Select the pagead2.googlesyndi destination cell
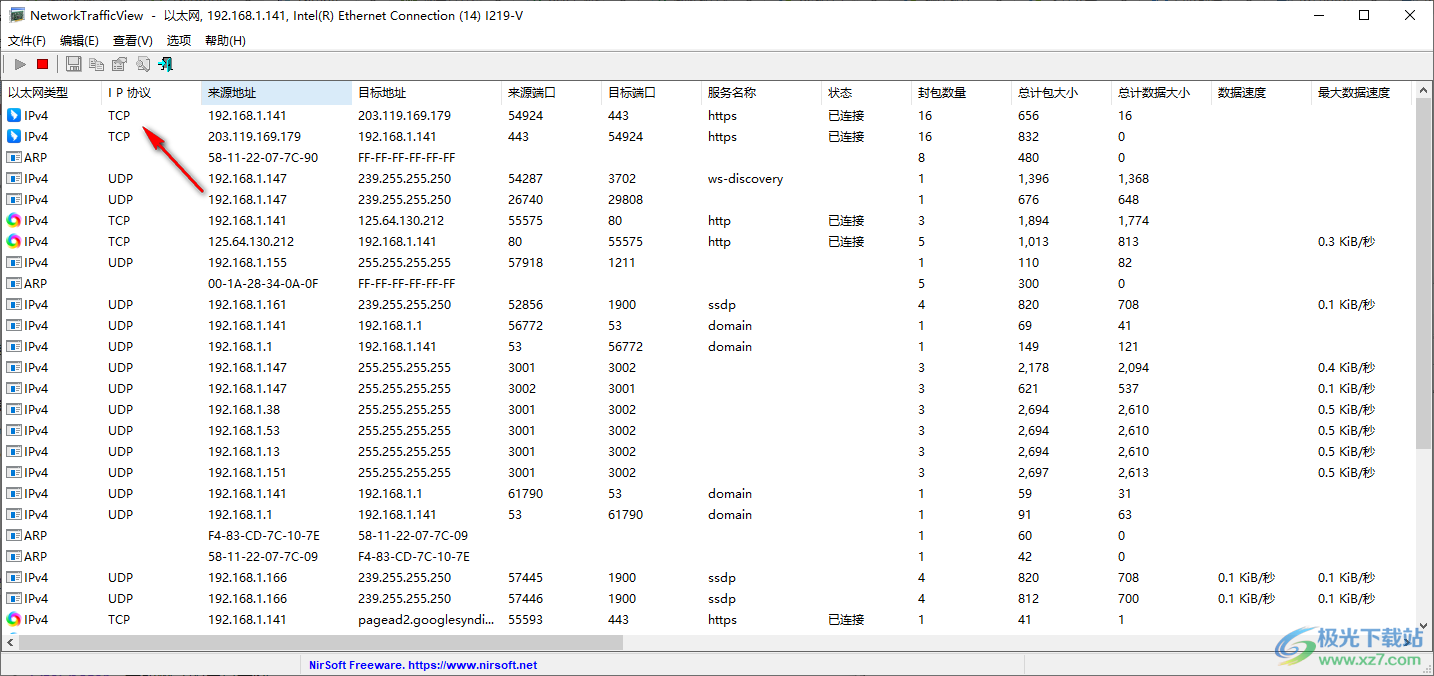Image resolution: width=1434 pixels, height=676 pixels. [426, 619]
